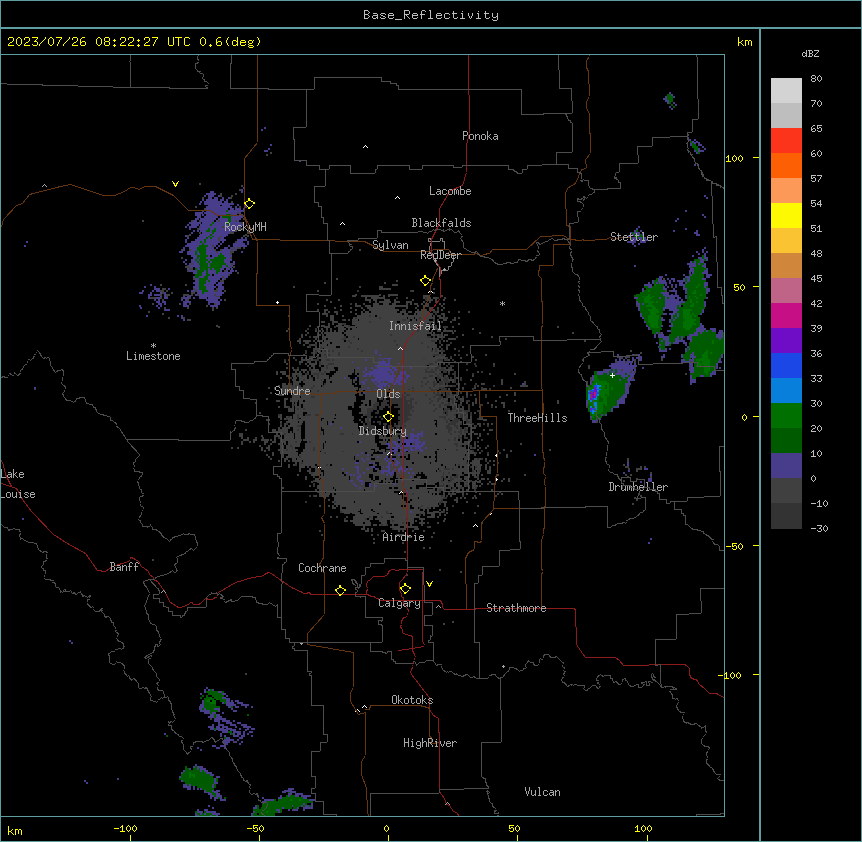Click the -30 value on dBZ scale
The image size is (862, 842).
click(x=819, y=528)
